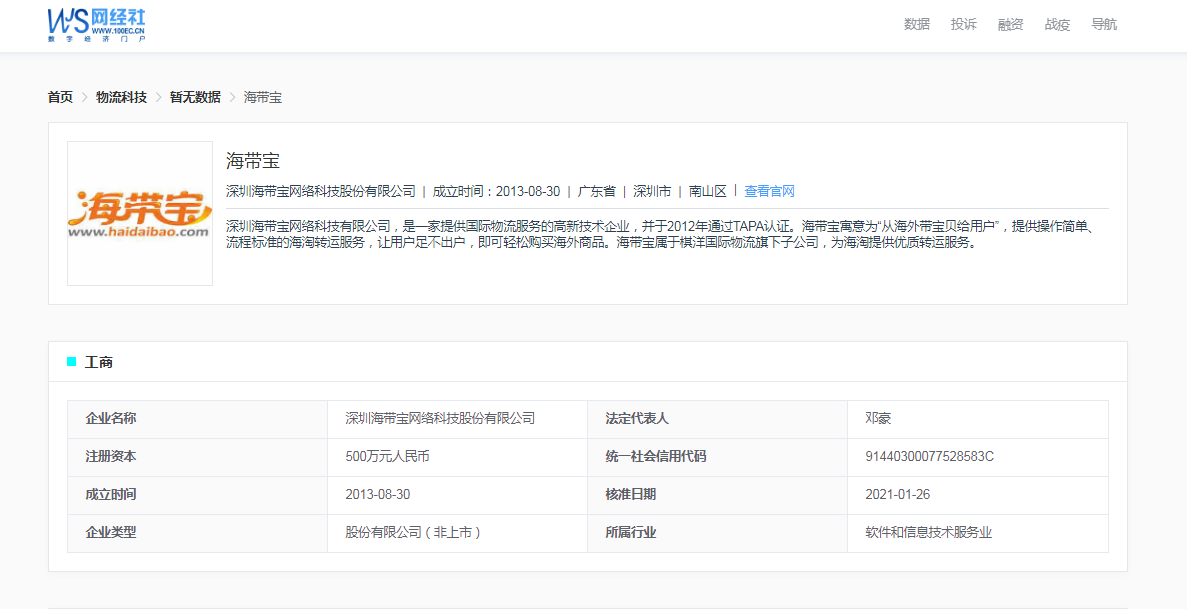Click the 软件和信息技术服务业 value cell
The height and width of the screenshot is (609, 1187).
[978, 532]
